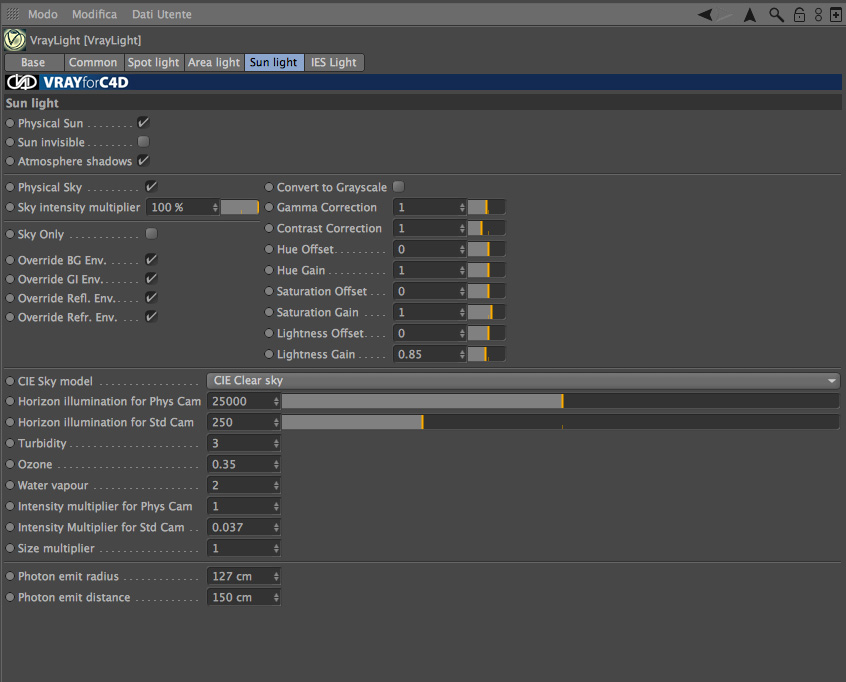Click the keyframe dot beside Size multiplier
The image size is (846, 682).
10,548
